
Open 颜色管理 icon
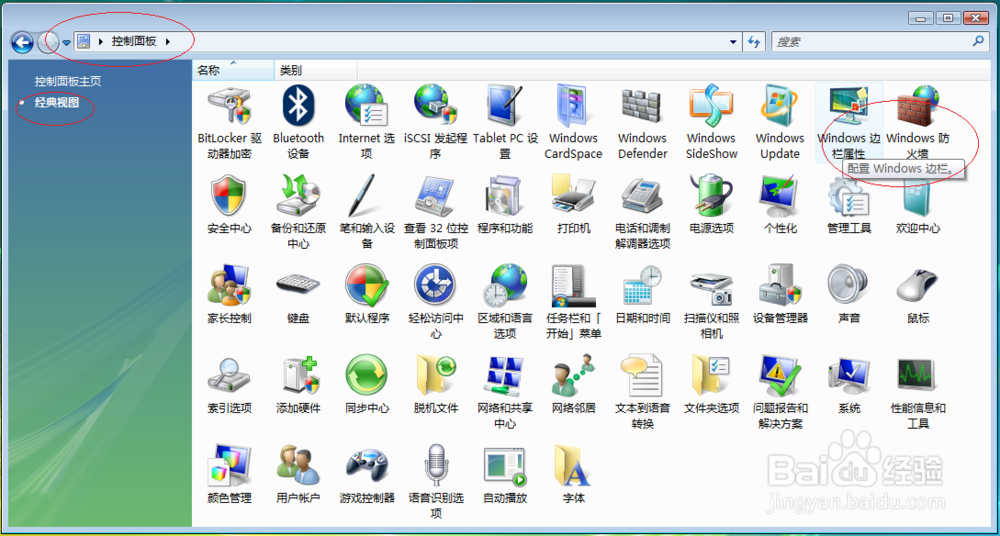tap(229, 466)
